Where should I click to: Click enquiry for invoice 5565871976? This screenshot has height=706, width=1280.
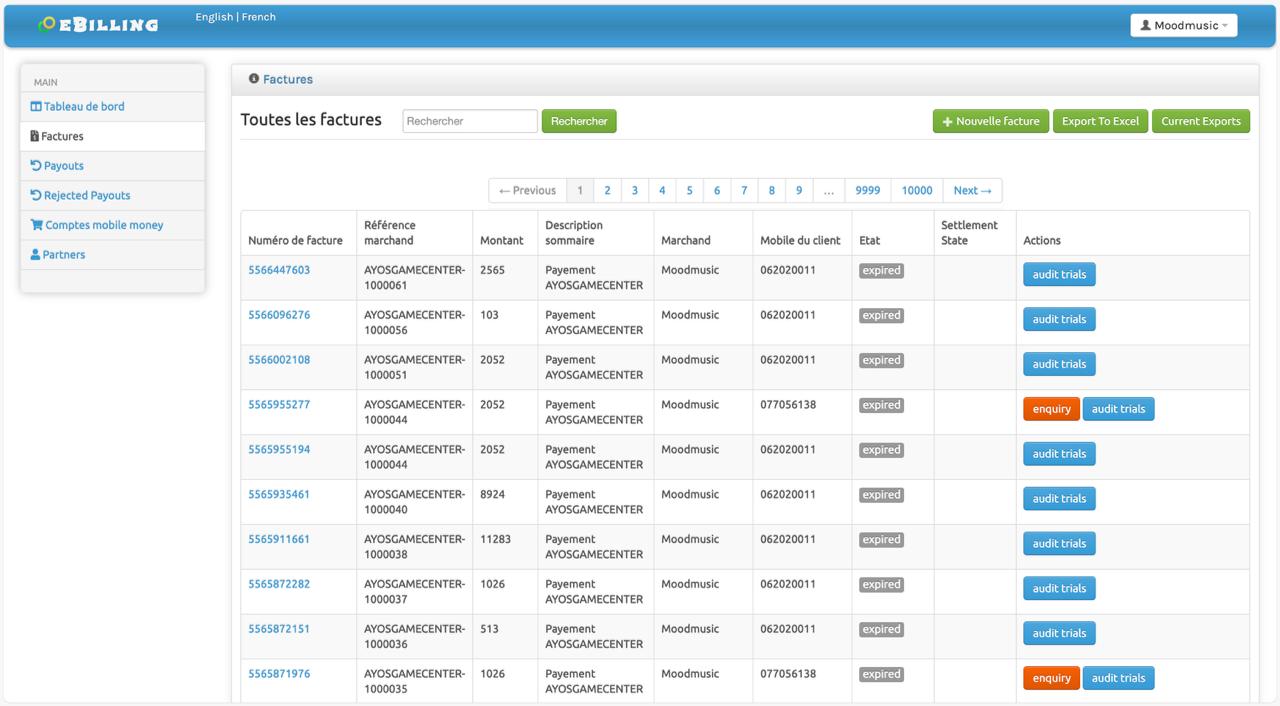coord(1051,678)
